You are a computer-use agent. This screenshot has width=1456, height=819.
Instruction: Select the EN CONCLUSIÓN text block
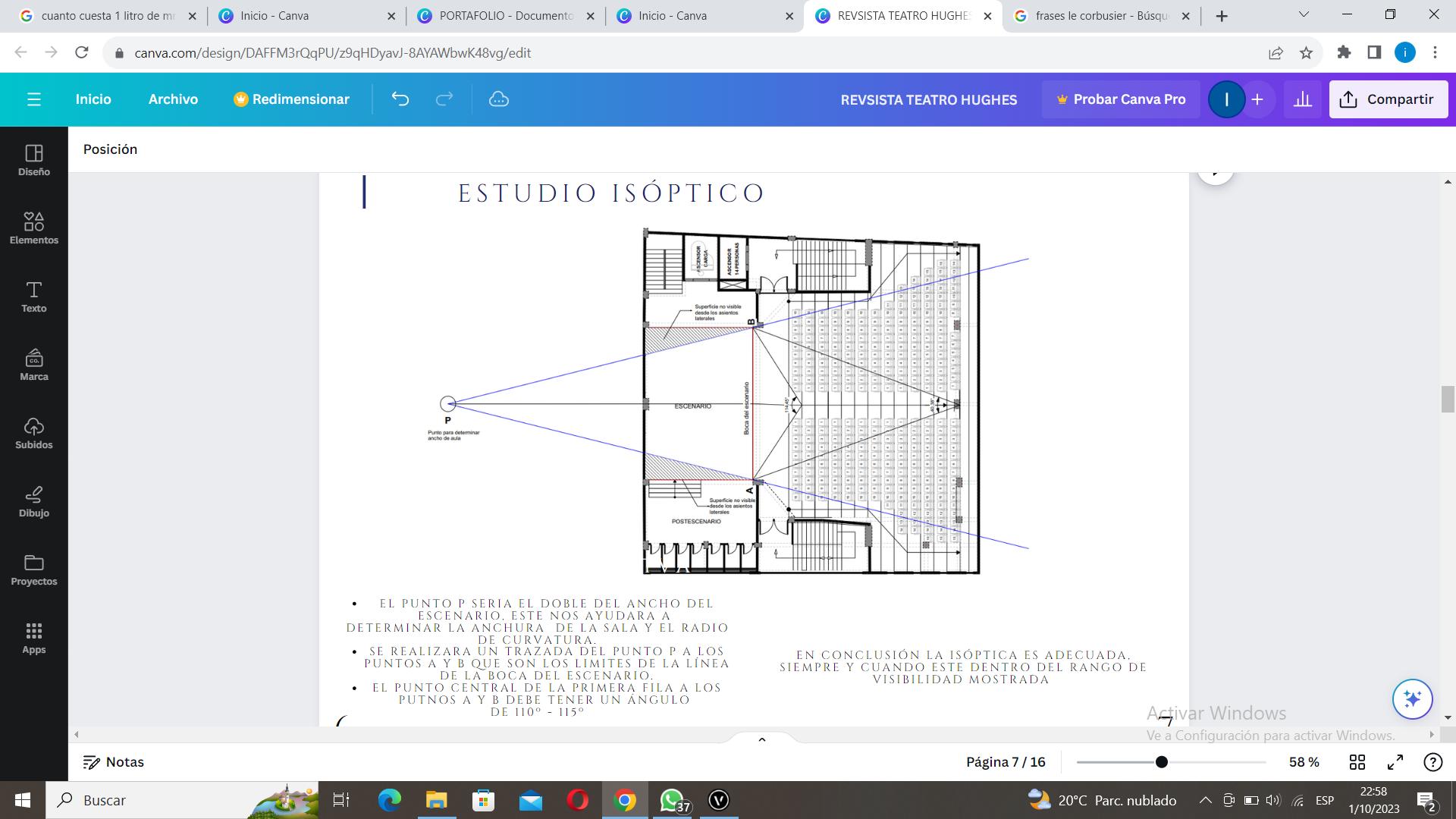[962, 667]
